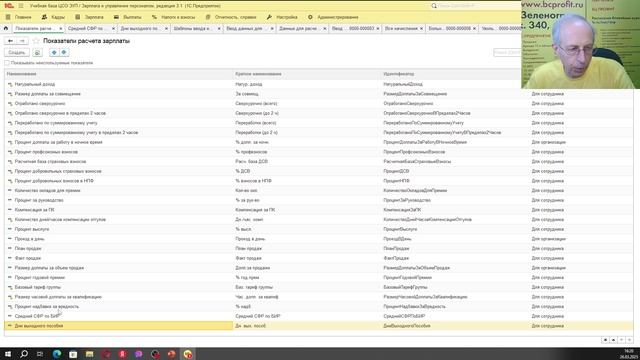The height and width of the screenshot is (360, 640).
Task: Jump to list start with first-record arrow
Action: click(605, 340)
